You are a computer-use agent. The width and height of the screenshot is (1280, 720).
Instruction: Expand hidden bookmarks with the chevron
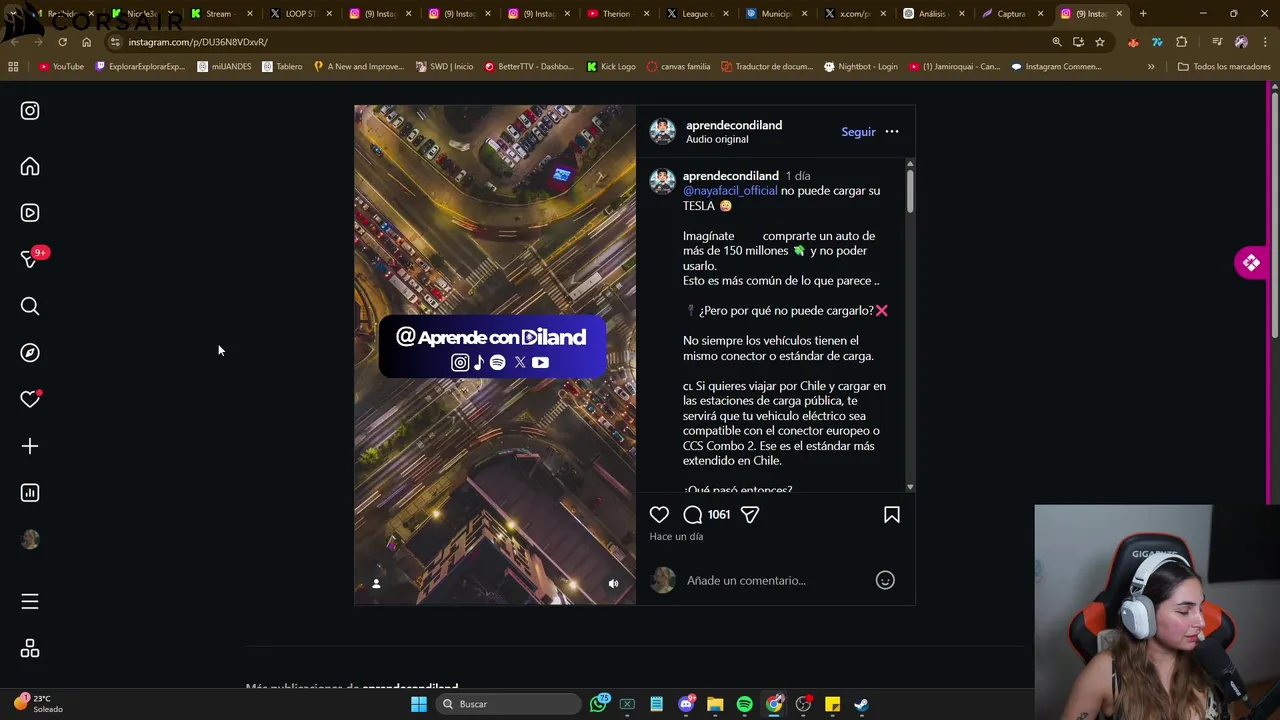click(1151, 67)
